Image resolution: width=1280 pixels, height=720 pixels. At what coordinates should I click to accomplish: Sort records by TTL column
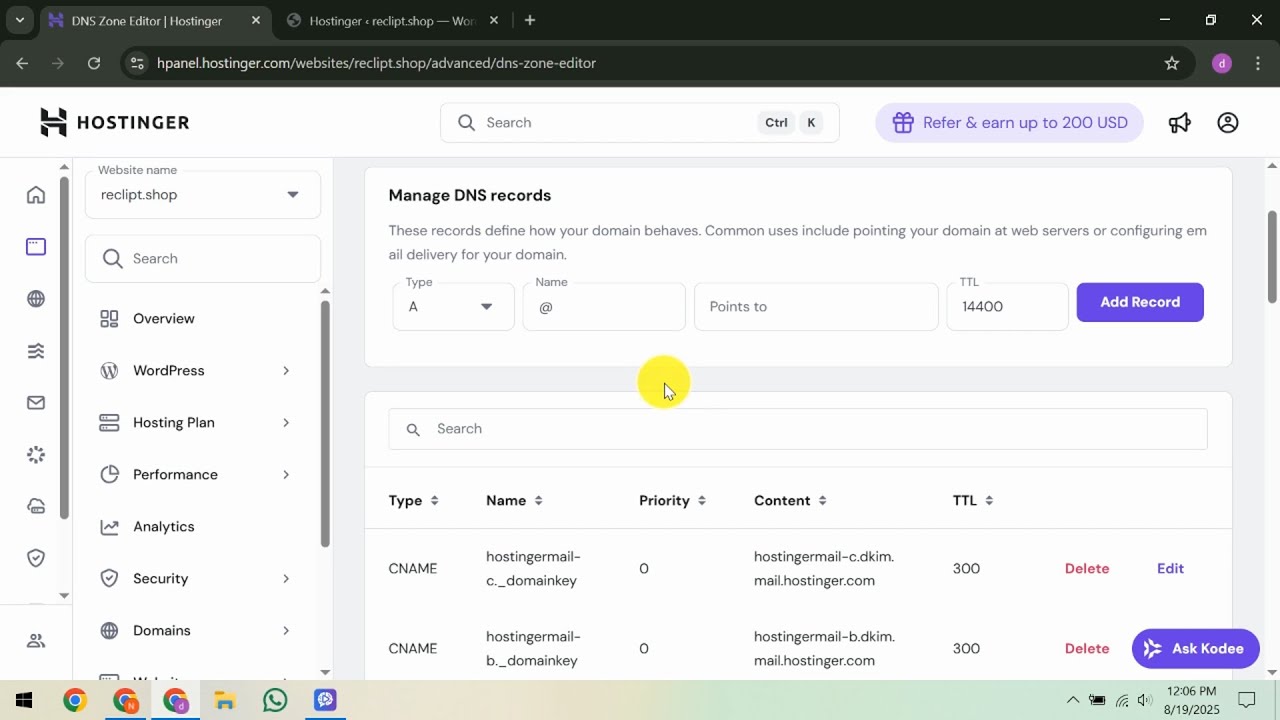[973, 500]
